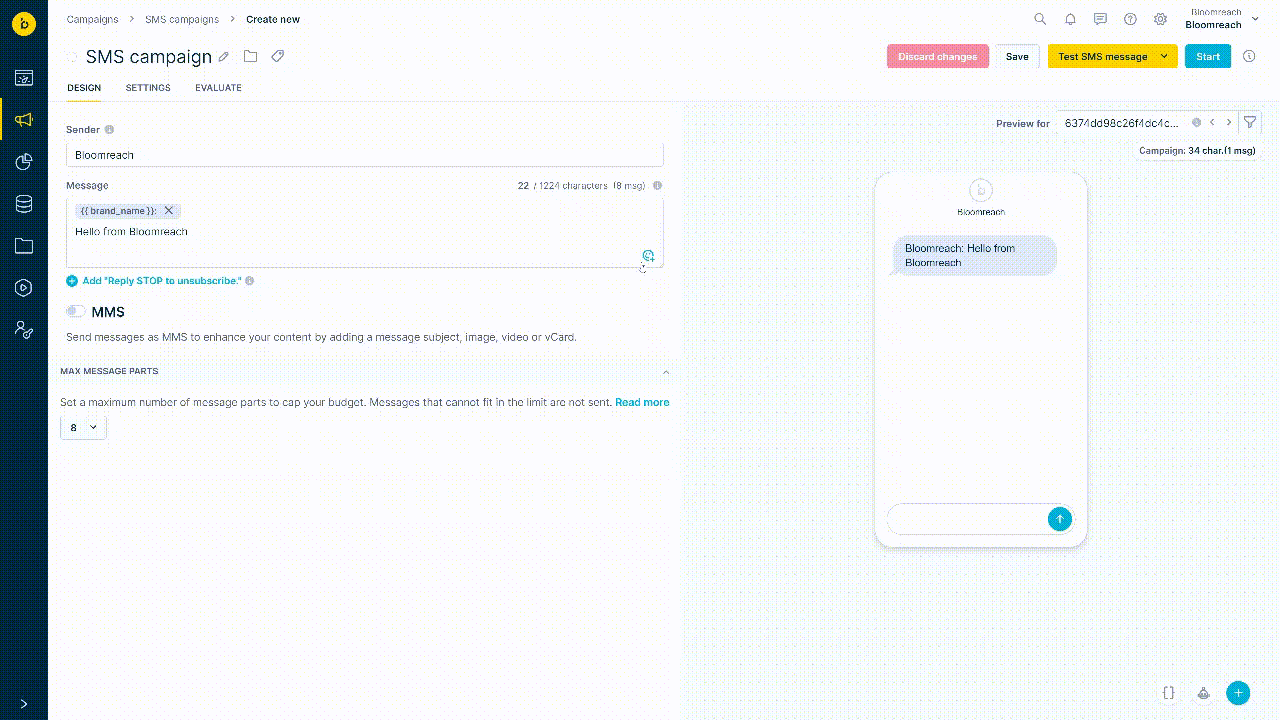Click the send arrow in phone preview
The image size is (1280, 720).
pos(1060,518)
